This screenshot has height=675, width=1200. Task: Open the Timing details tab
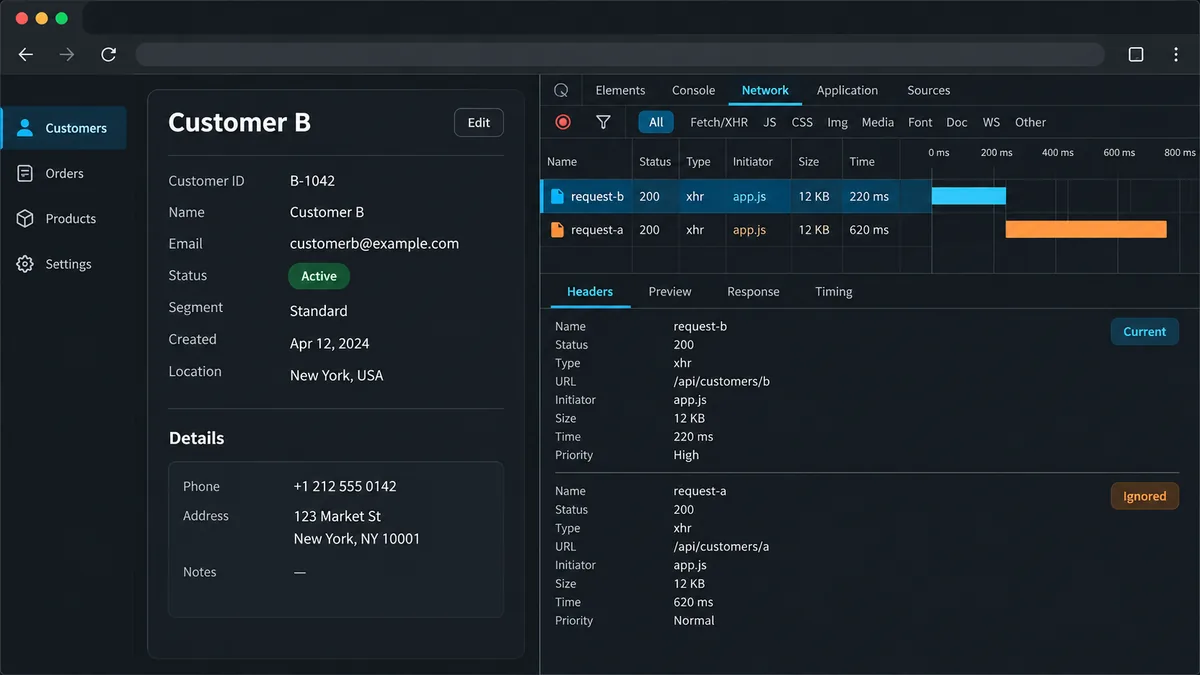(833, 292)
